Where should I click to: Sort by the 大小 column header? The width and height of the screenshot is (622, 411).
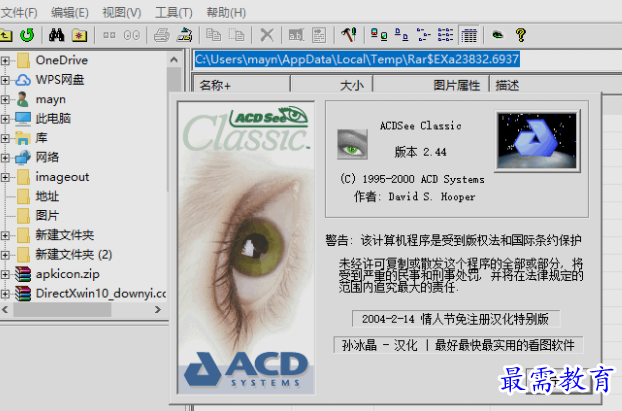[x=332, y=85]
